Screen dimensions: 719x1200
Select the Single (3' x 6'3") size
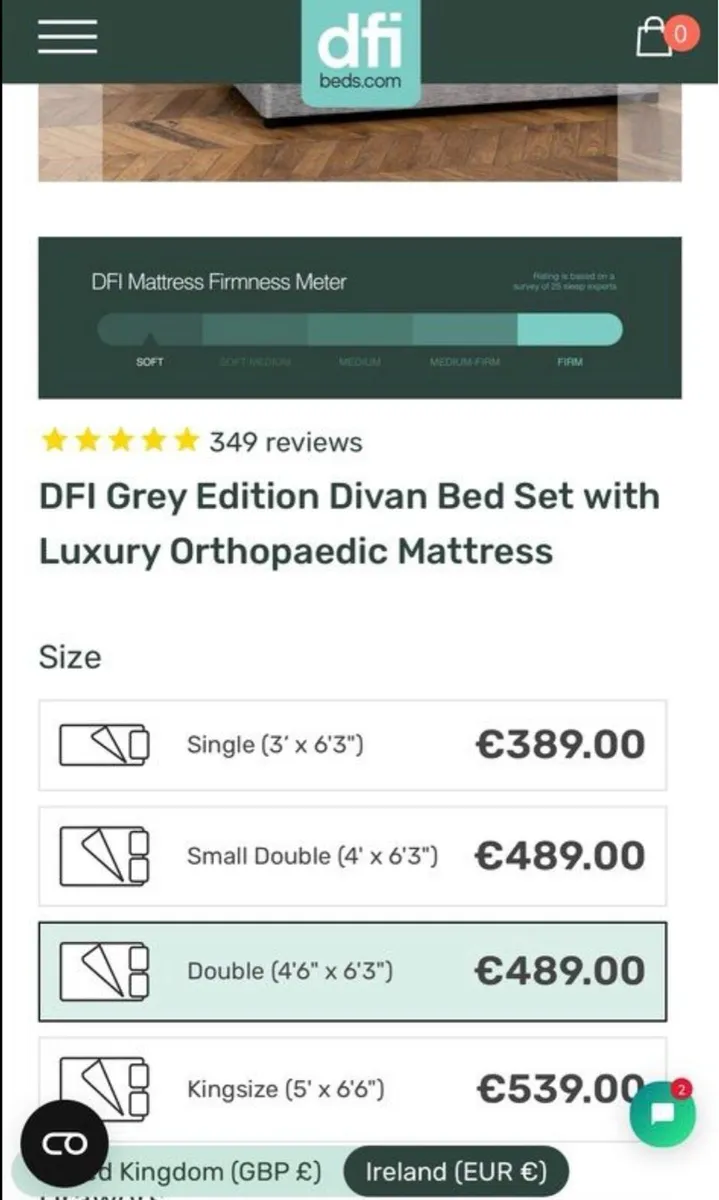pyautogui.click(x=352, y=744)
